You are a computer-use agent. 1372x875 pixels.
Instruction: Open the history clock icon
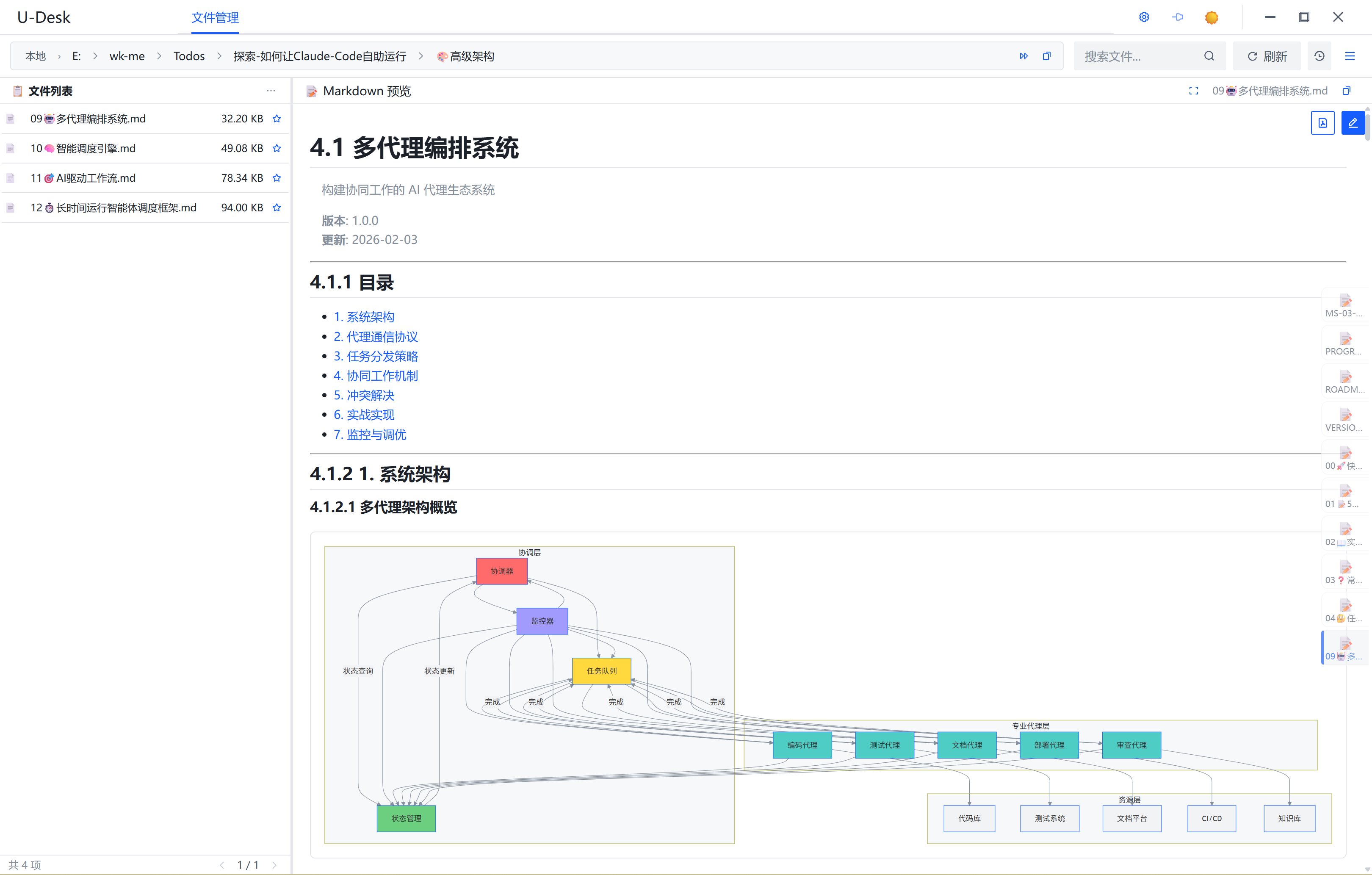pos(1319,56)
